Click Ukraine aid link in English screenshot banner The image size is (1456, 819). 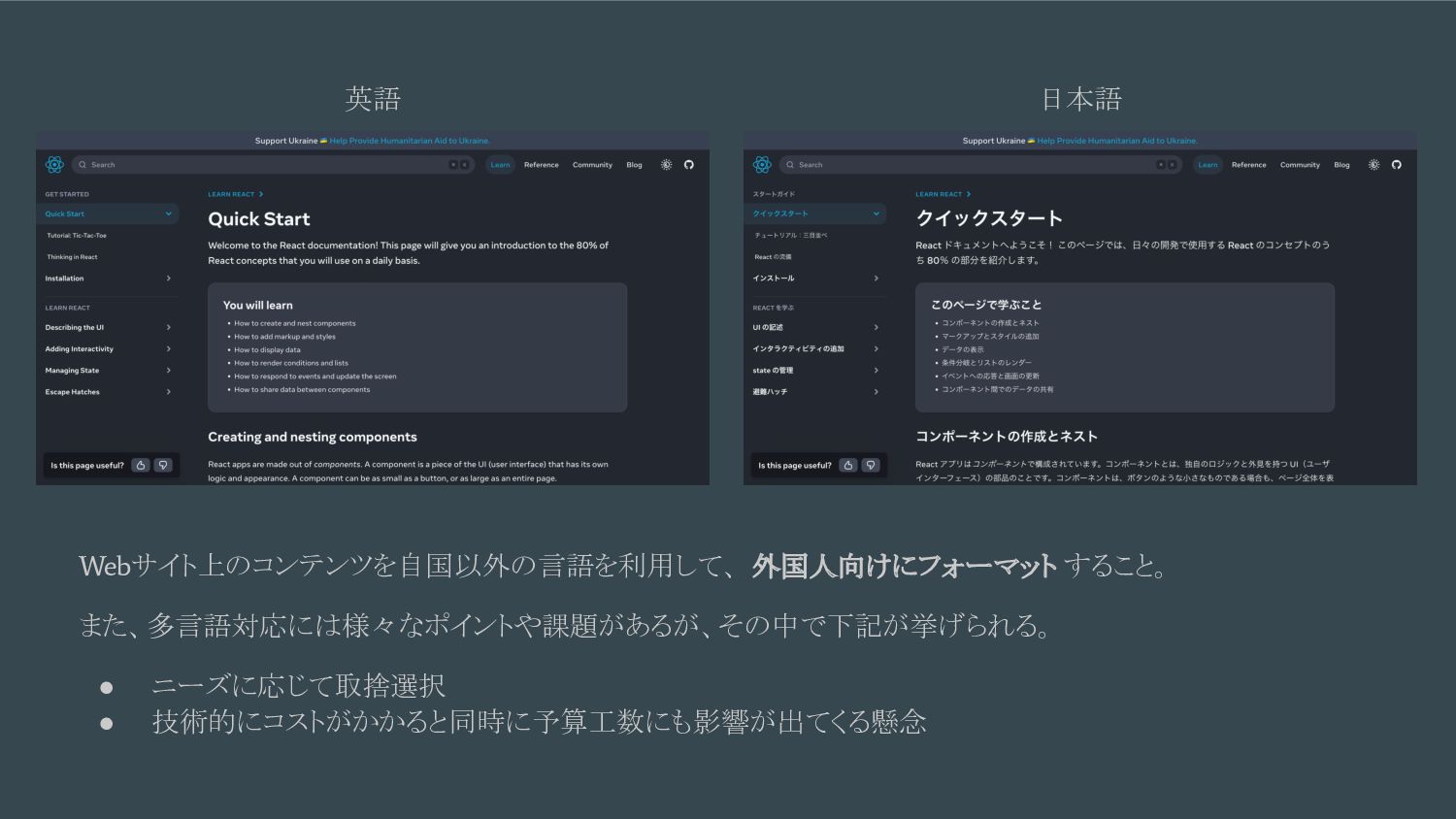coord(410,141)
